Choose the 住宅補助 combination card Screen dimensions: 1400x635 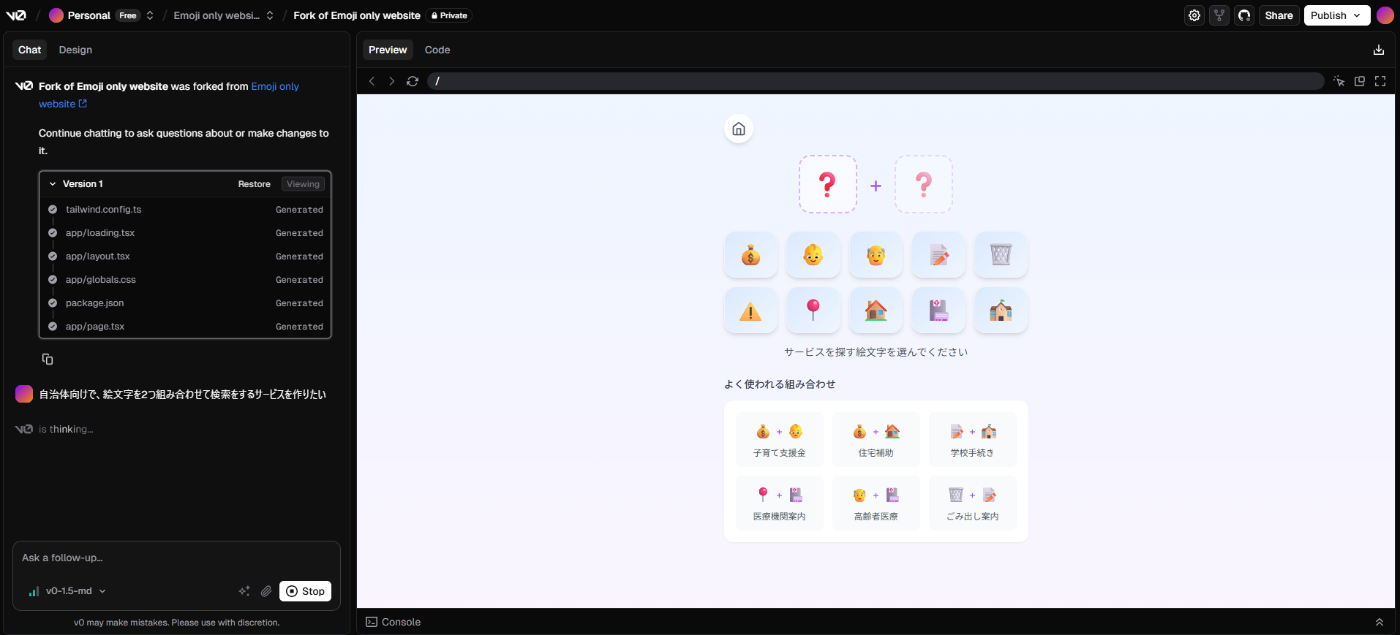click(x=876, y=440)
